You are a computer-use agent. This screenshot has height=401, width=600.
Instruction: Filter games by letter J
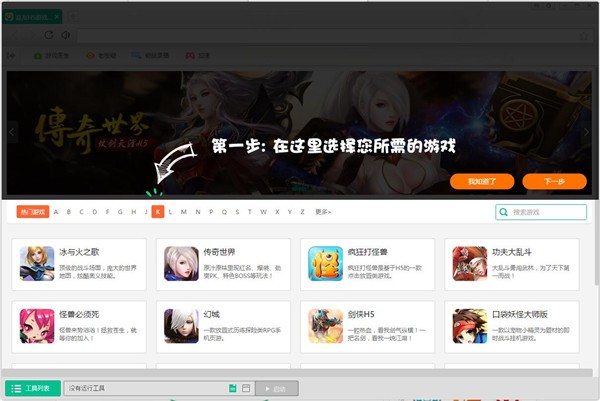146,212
